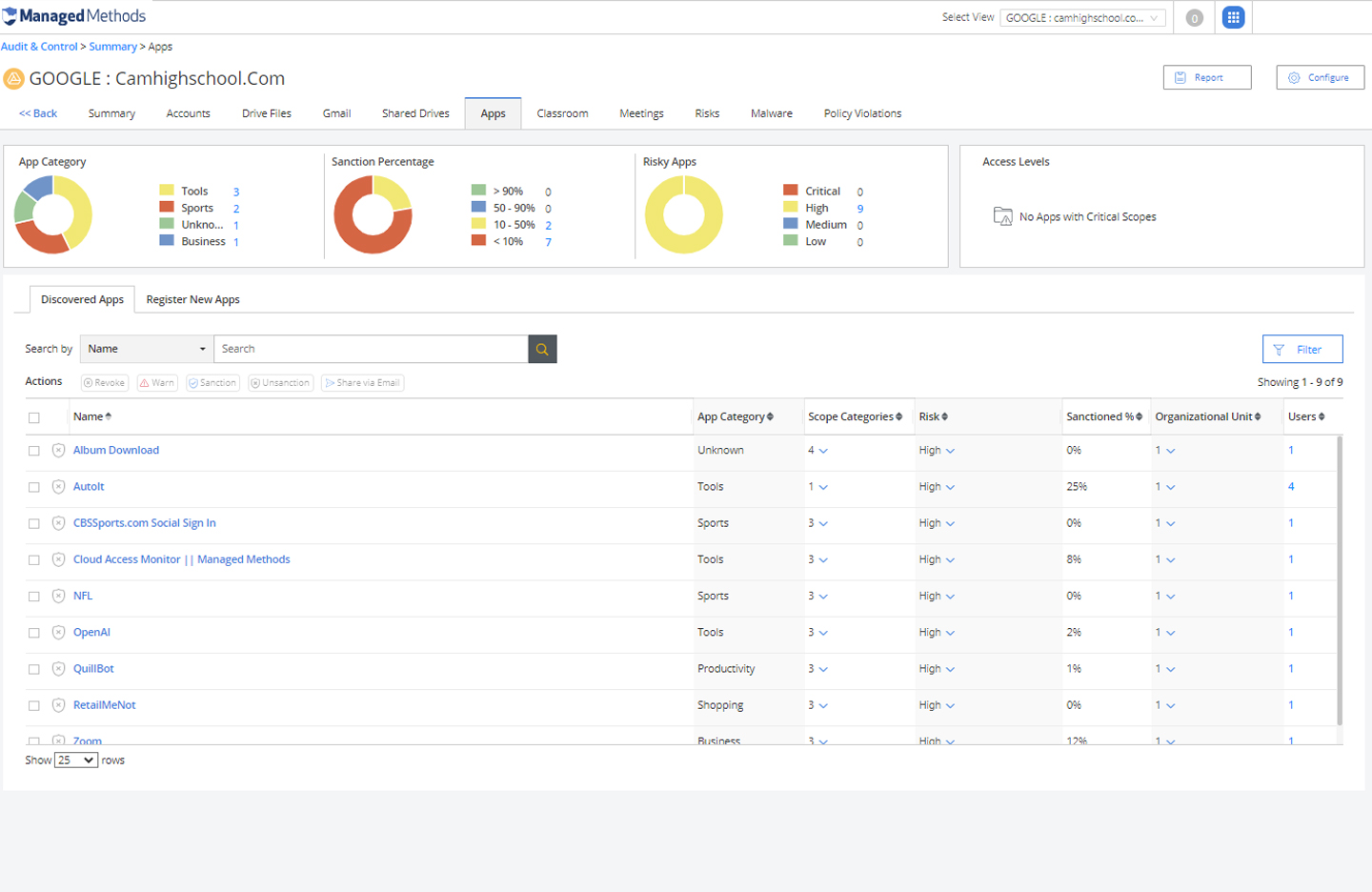
Task: Check the QuillBot row checkbox
Action: click(34, 669)
